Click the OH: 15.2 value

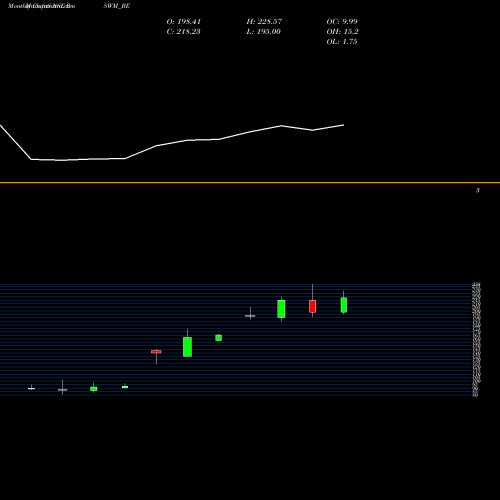click(342, 32)
